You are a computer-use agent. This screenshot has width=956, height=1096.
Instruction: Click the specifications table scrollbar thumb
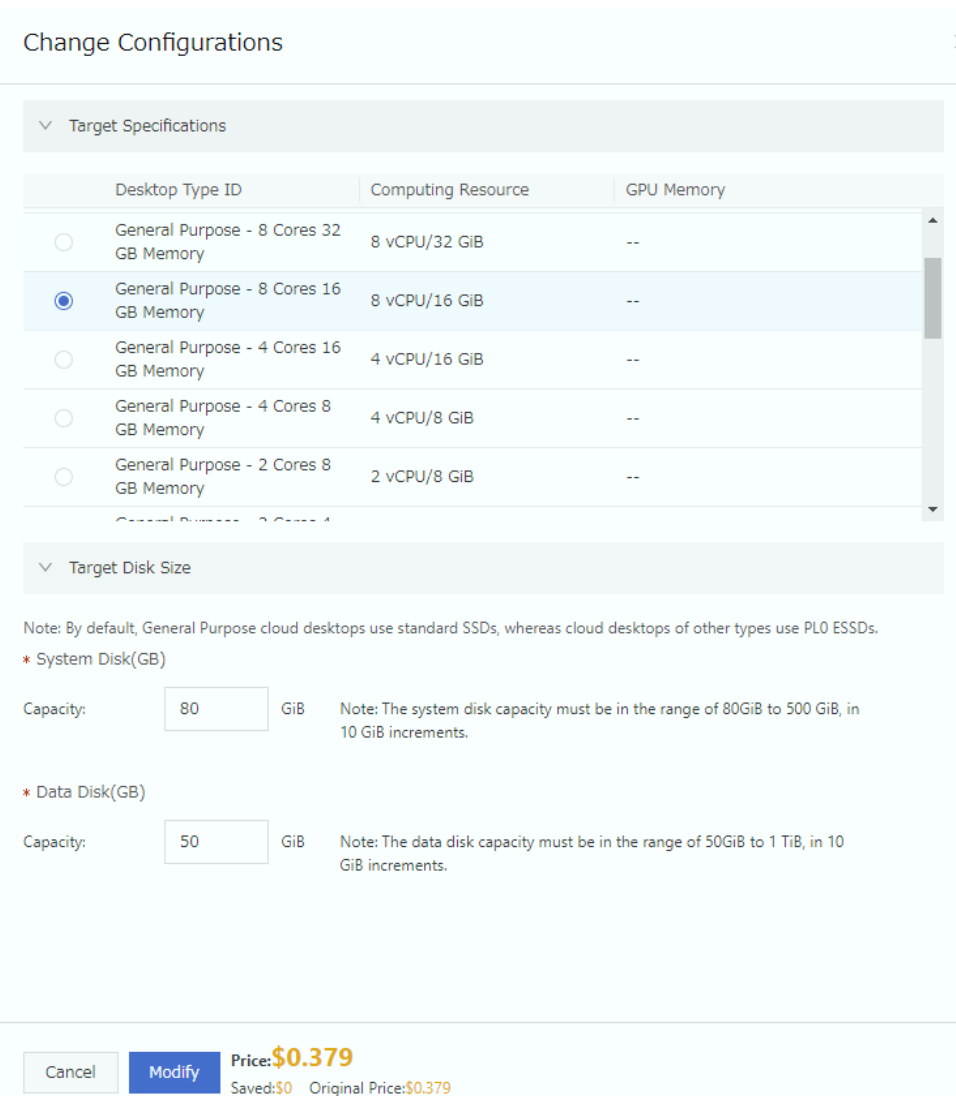[933, 298]
